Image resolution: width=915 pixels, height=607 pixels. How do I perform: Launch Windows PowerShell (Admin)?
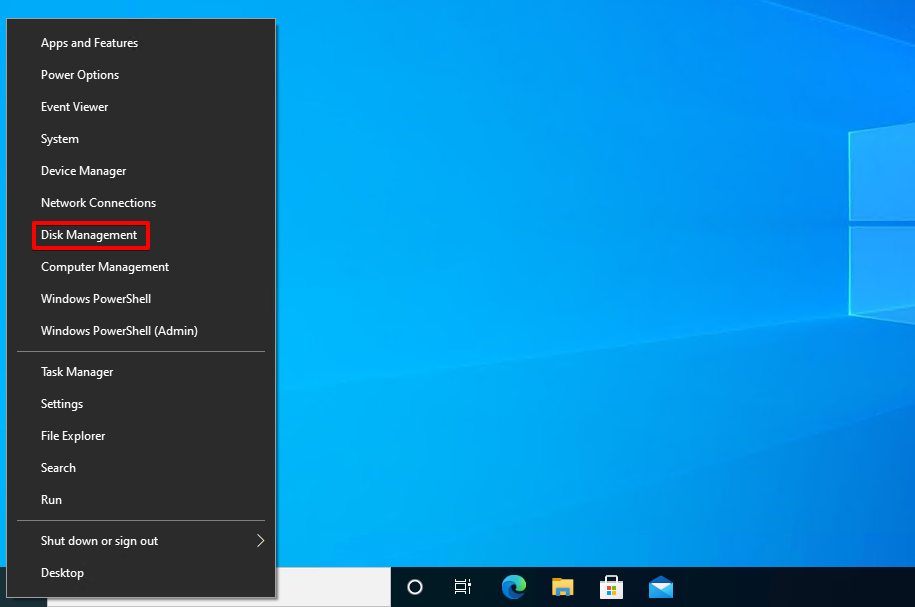click(x=119, y=331)
